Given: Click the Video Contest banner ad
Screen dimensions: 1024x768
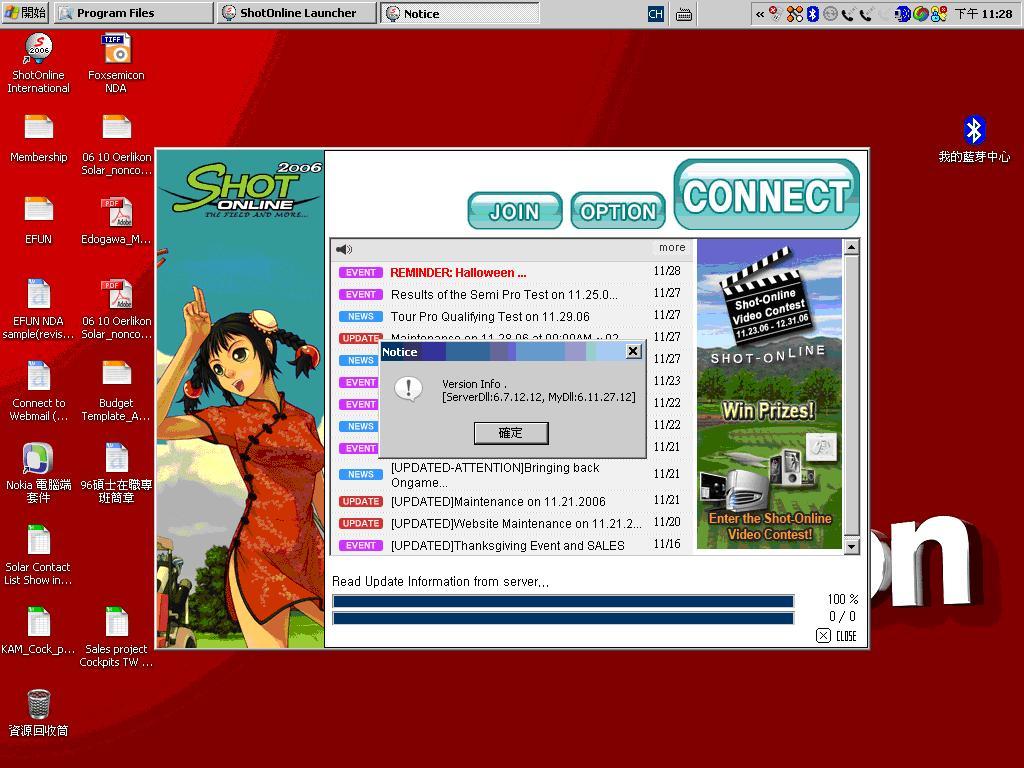Looking at the screenshot, I should point(769,394).
